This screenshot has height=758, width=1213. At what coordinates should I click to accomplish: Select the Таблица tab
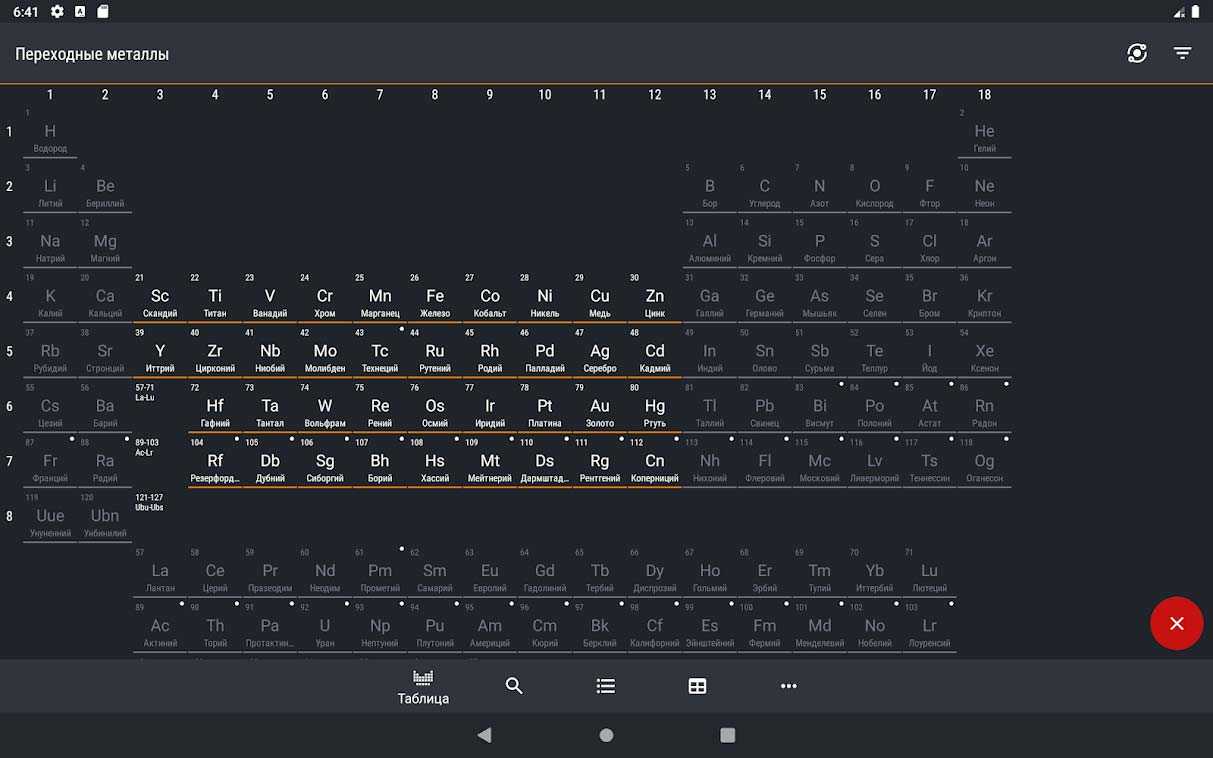point(423,687)
